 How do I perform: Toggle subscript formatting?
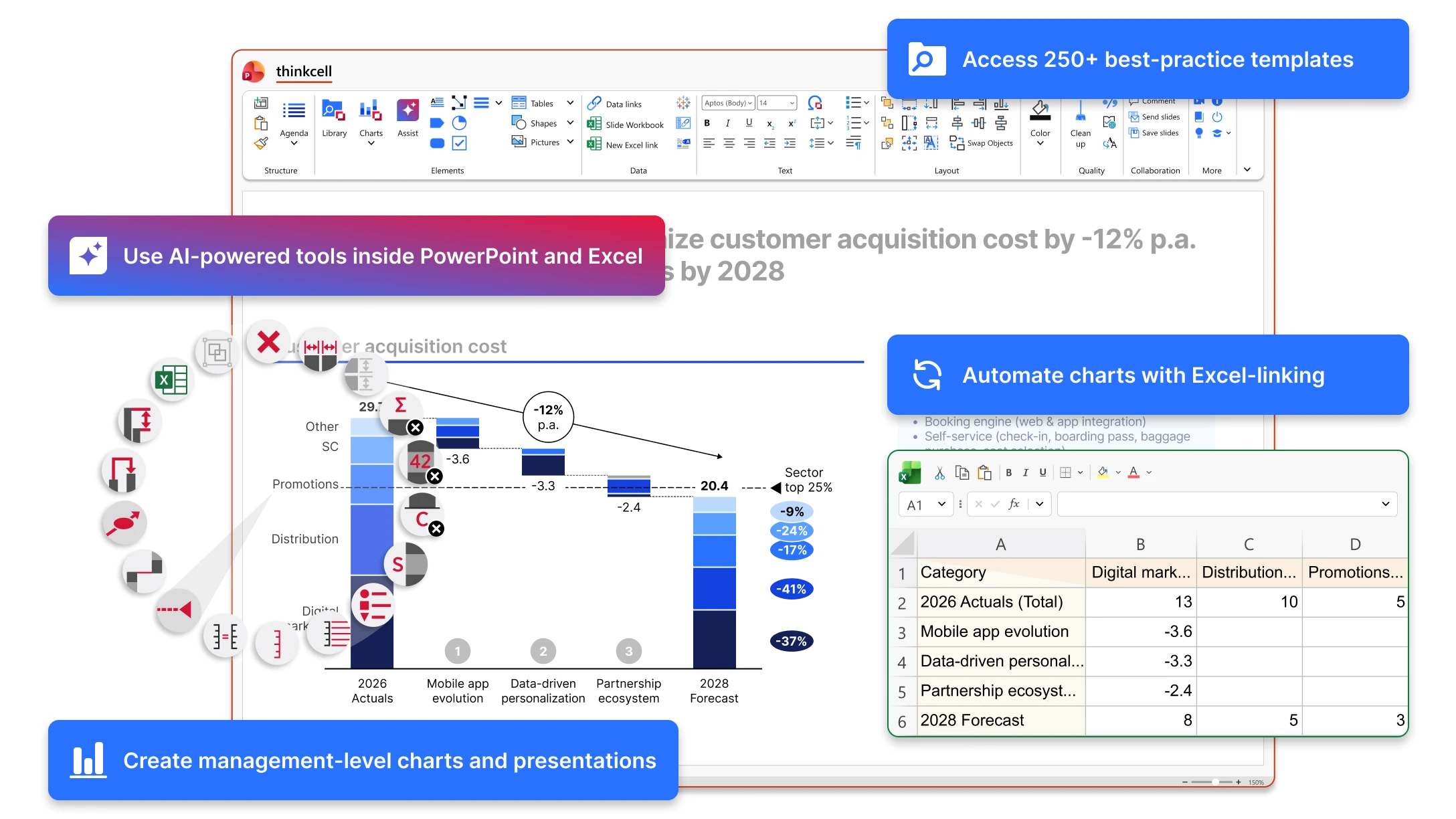[x=770, y=124]
